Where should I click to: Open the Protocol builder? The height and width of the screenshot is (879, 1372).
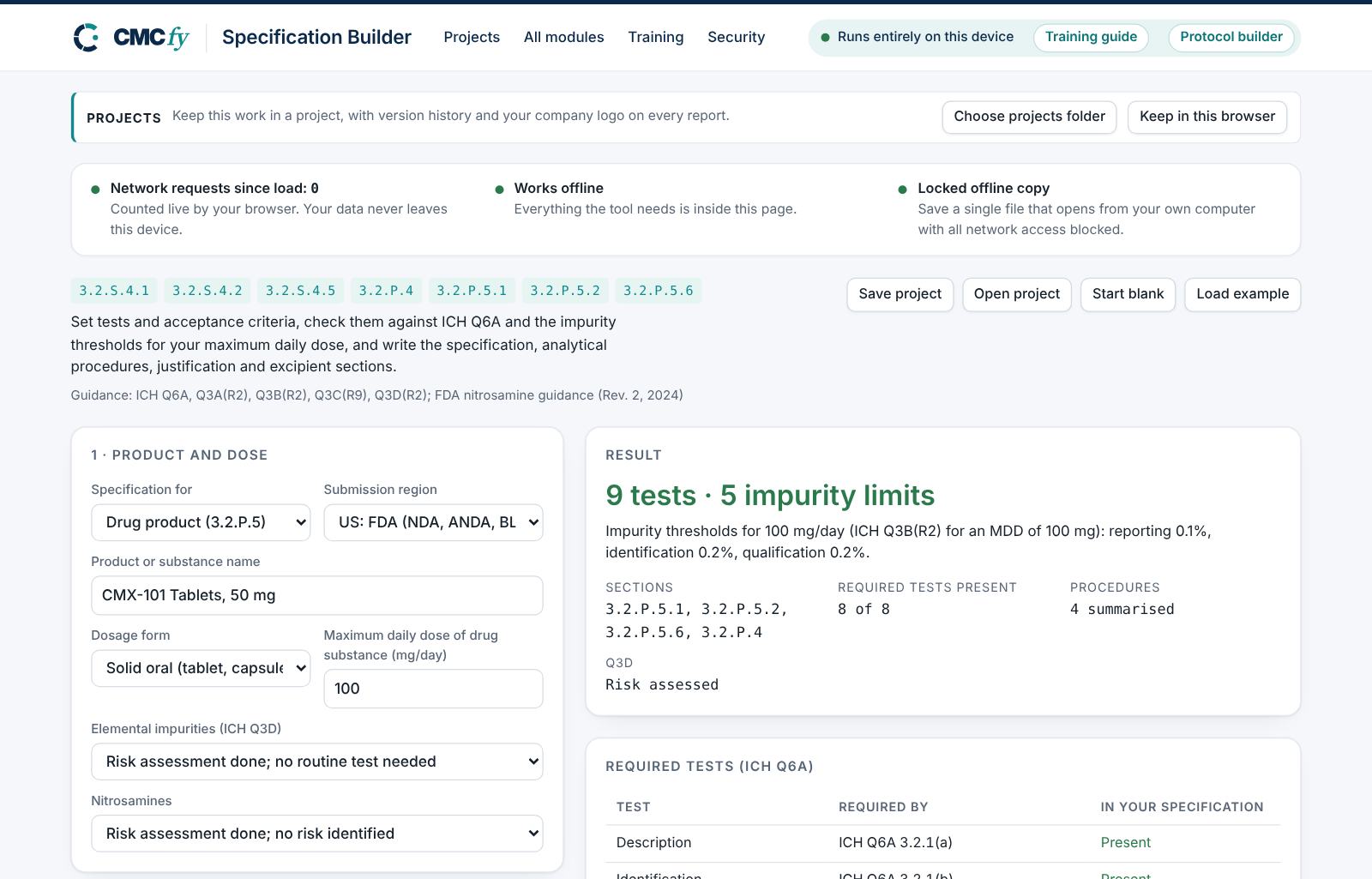click(x=1231, y=37)
